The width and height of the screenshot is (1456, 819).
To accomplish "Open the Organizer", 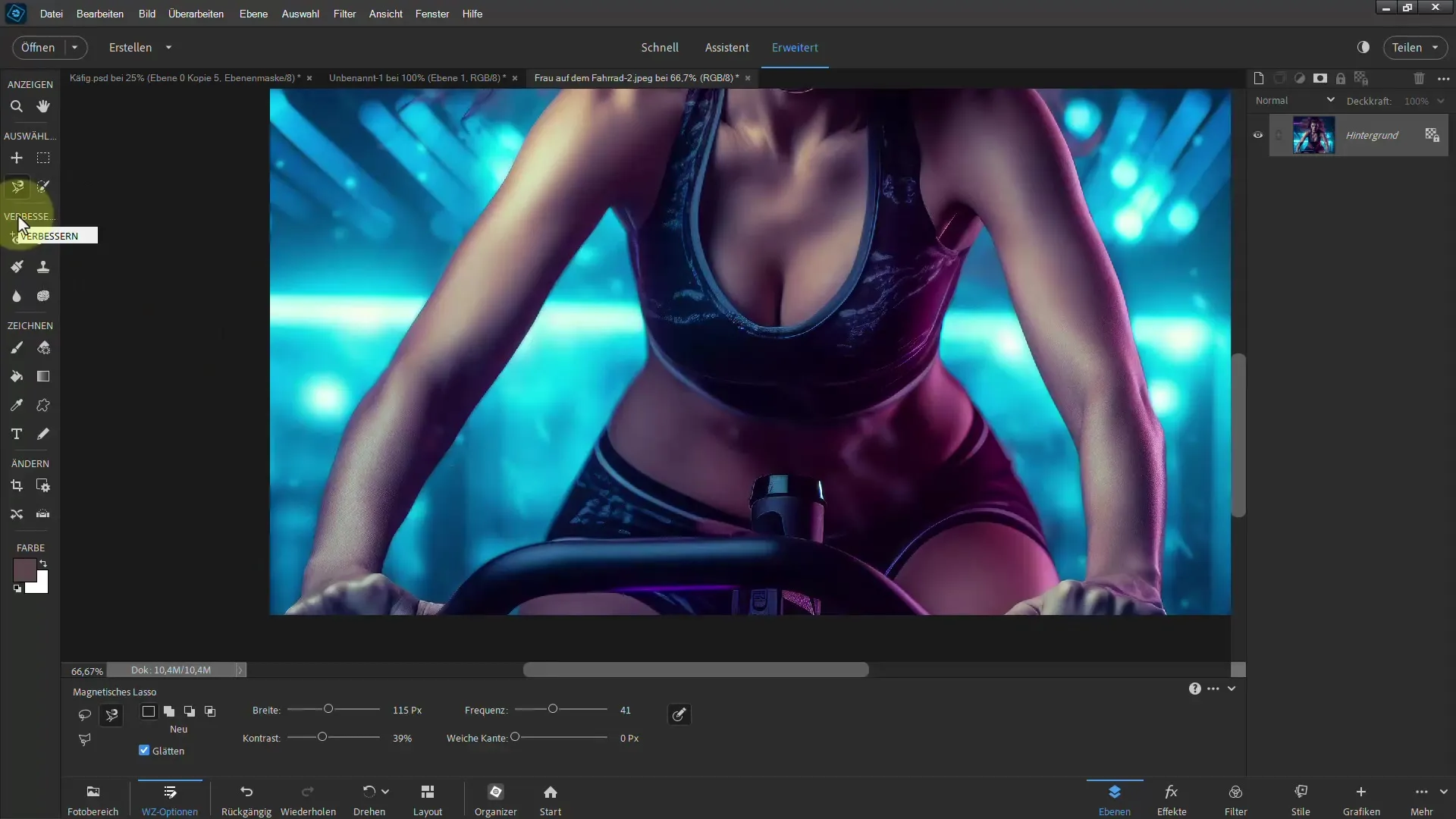I will 496,800.
